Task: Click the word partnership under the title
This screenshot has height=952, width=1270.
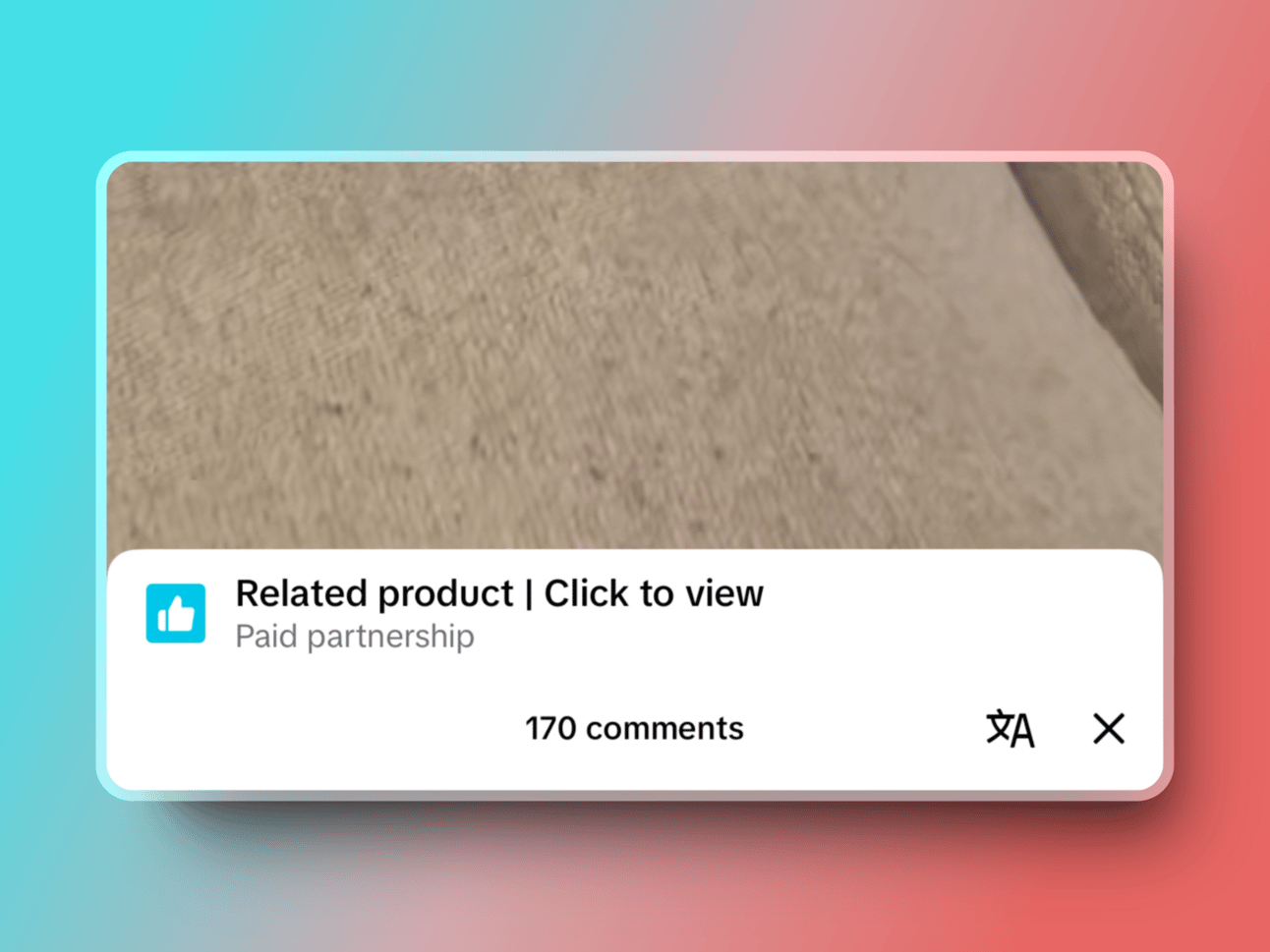Action: click(x=390, y=638)
